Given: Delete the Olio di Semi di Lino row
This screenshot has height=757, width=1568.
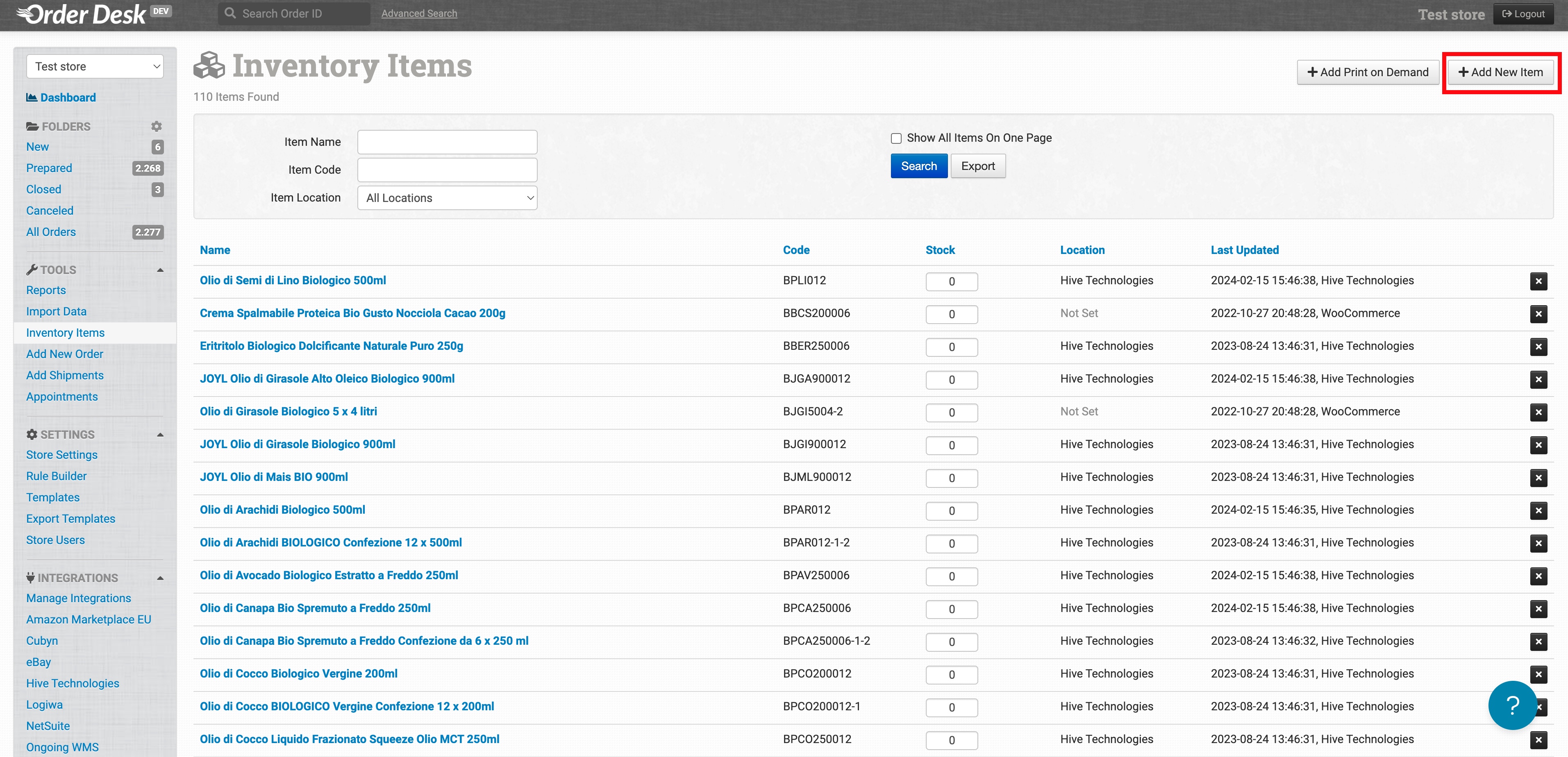Looking at the screenshot, I should click(1538, 281).
